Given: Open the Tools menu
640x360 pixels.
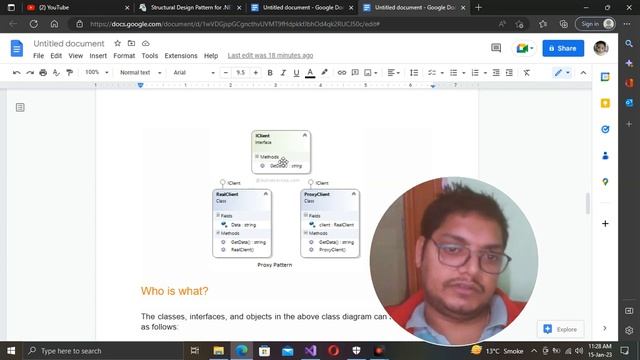Looking at the screenshot, I should [x=150, y=56].
